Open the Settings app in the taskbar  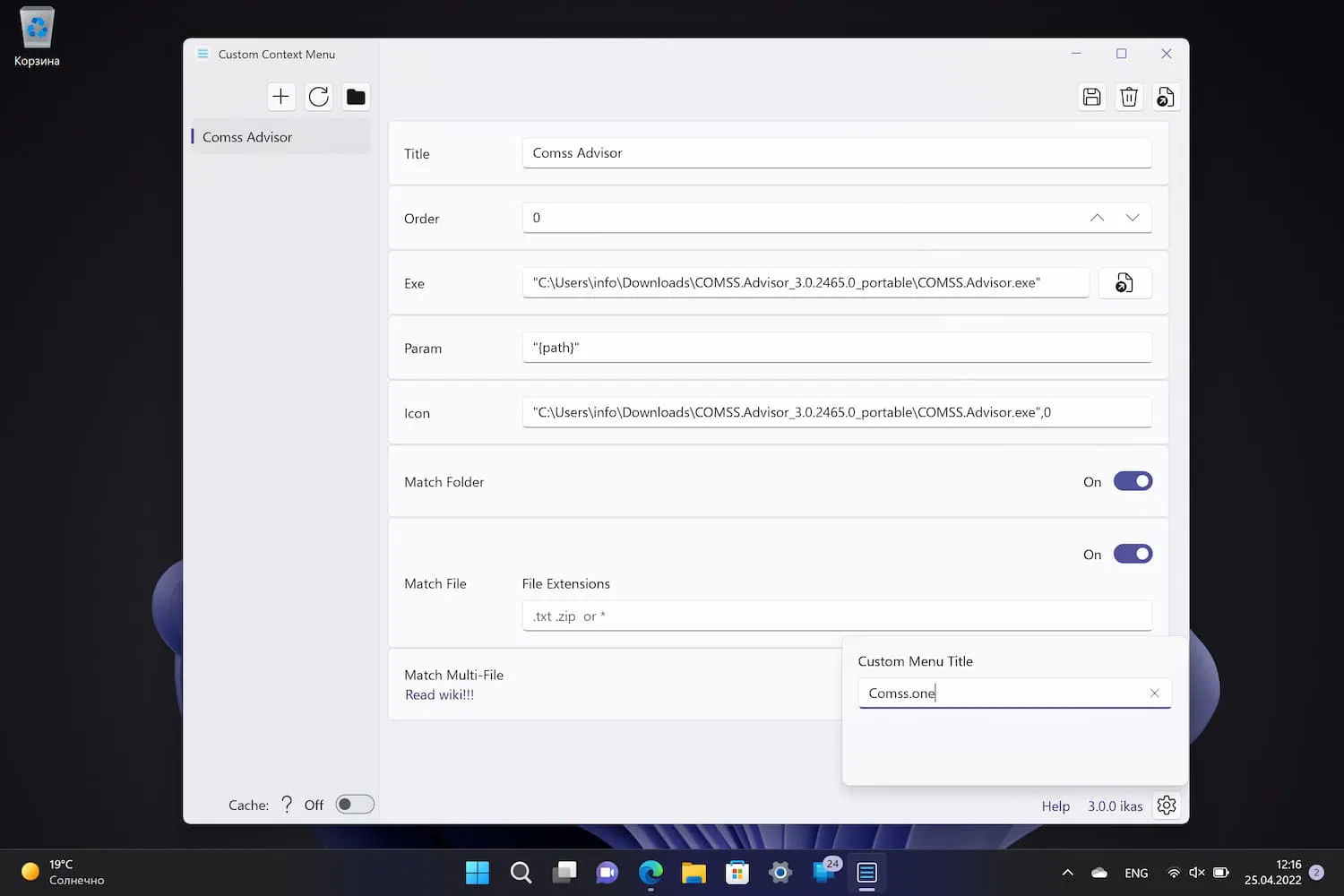click(780, 872)
